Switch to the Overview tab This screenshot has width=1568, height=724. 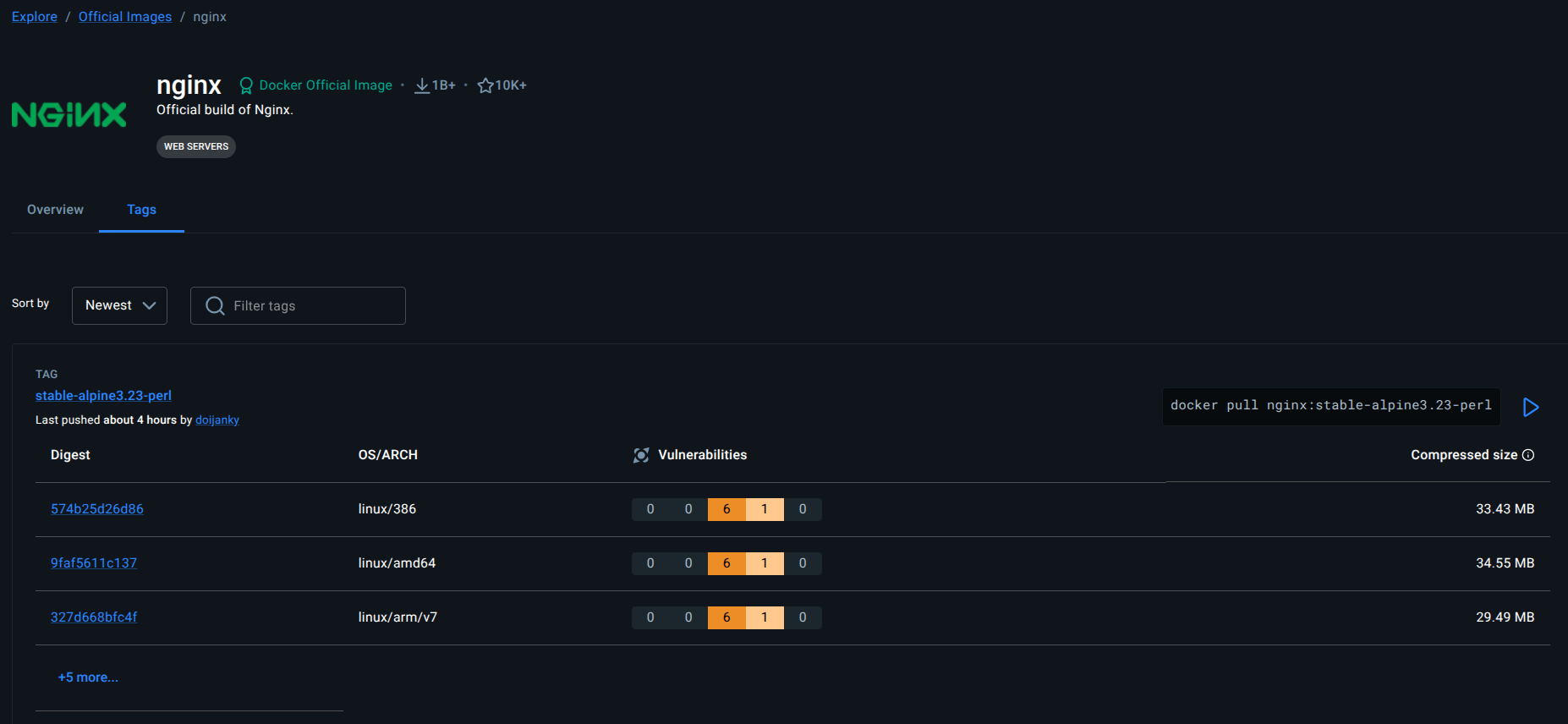click(x=55, y=210)
